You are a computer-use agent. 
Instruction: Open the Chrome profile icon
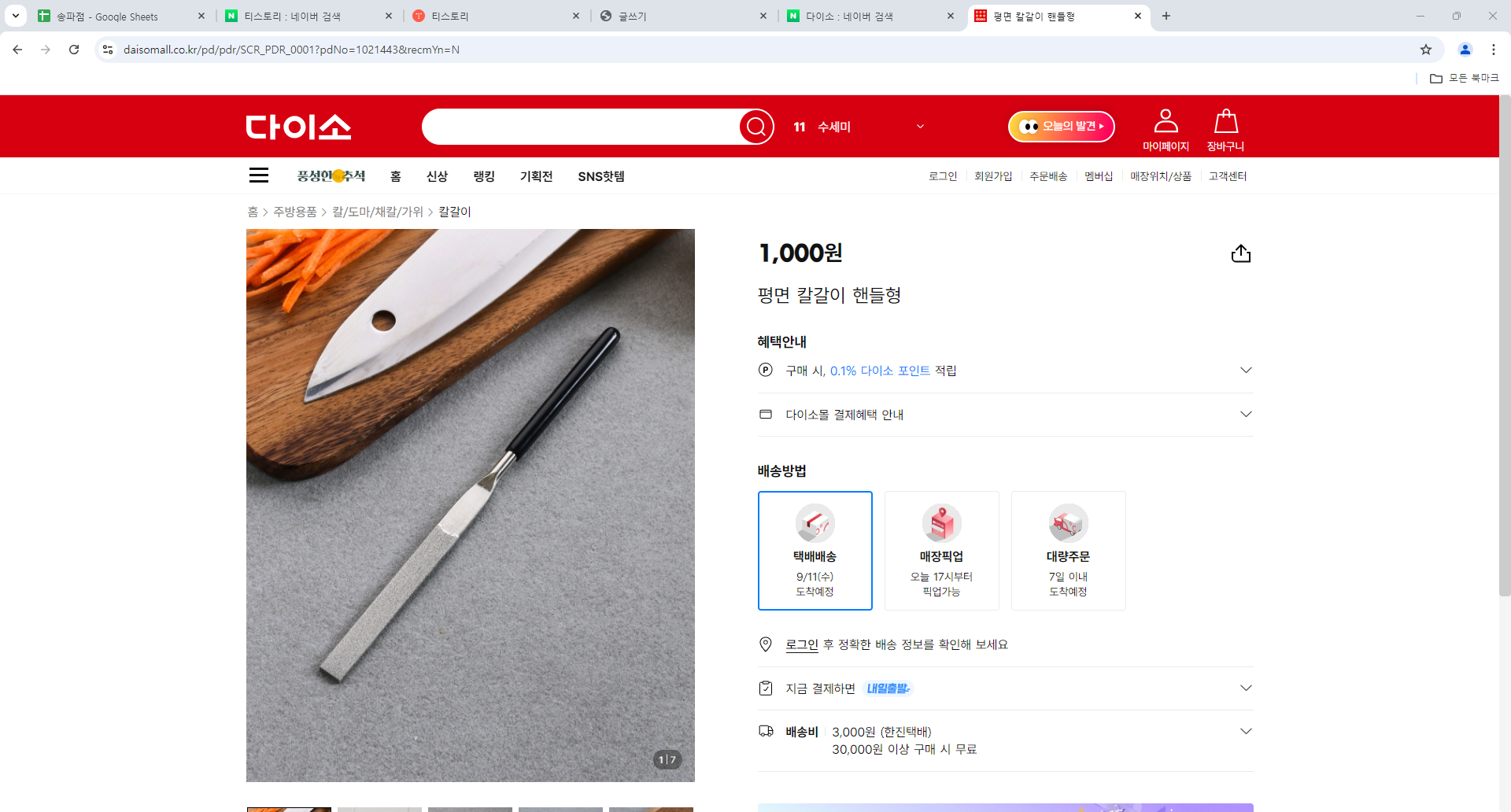tap(1465, 50)
